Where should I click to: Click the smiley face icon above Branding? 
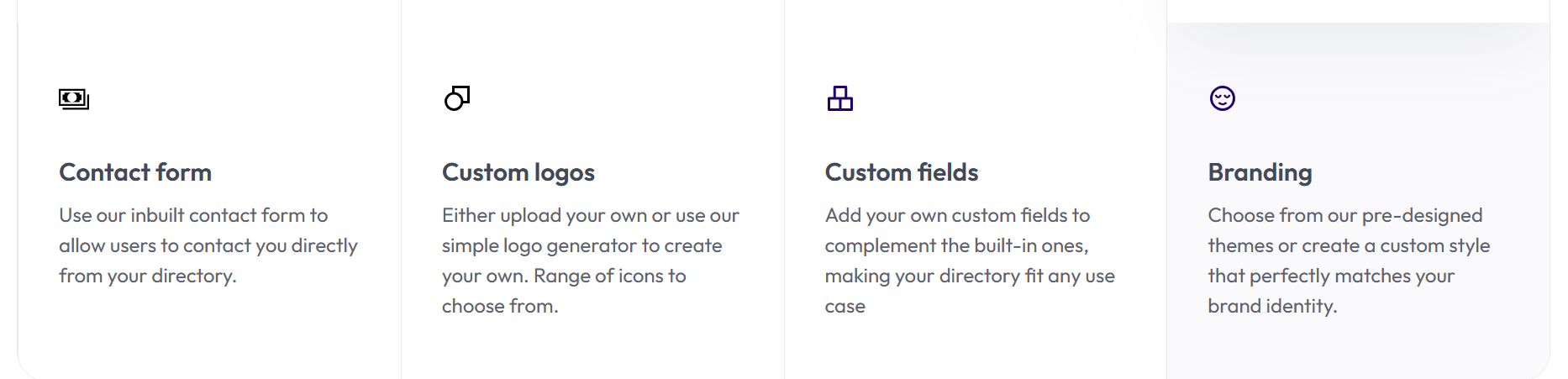1222,98
